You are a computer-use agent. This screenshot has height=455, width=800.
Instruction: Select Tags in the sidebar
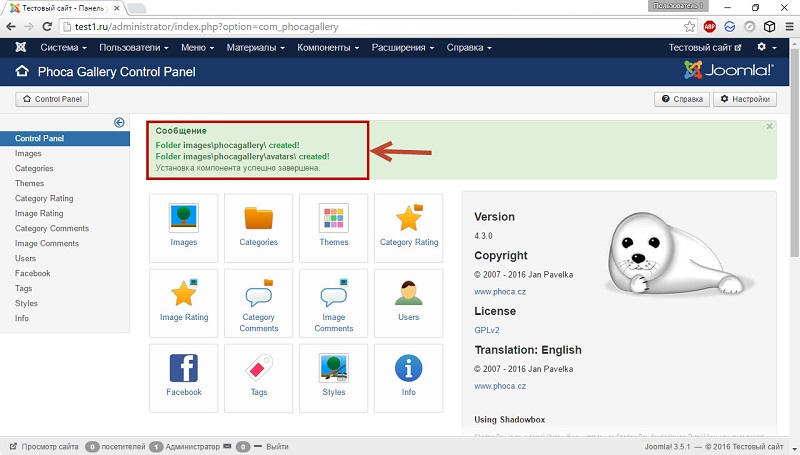coord(23,288)
